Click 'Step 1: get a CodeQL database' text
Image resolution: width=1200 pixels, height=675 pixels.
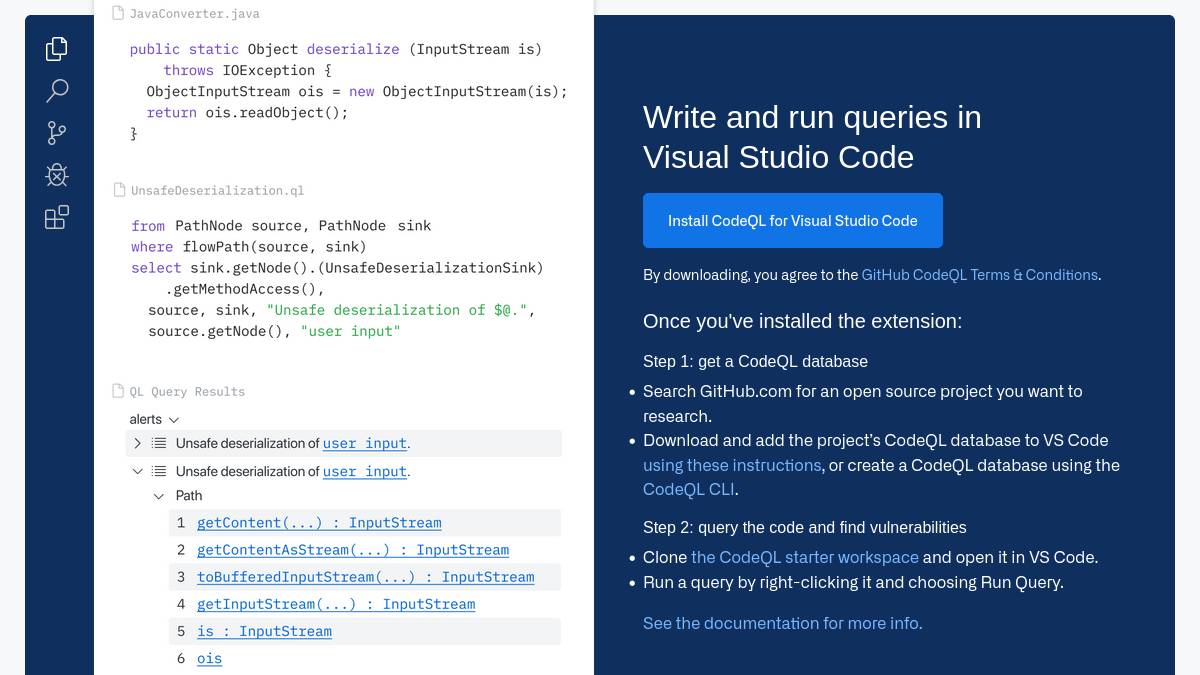coord(755,361)
